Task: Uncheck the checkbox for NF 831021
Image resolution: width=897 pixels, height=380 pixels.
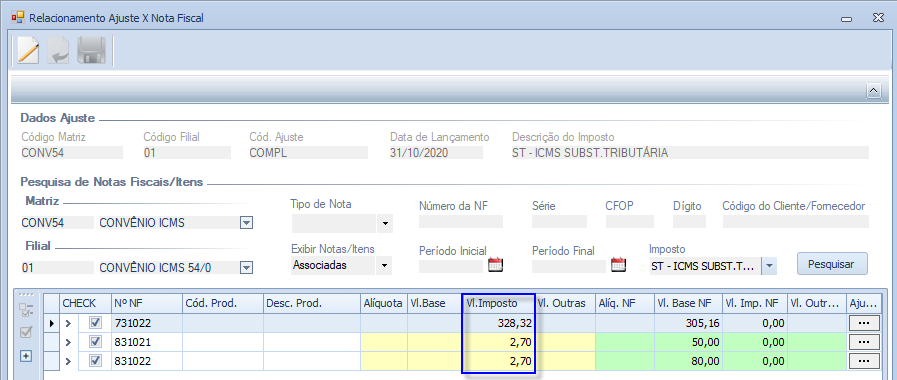Action: (96, 342)
